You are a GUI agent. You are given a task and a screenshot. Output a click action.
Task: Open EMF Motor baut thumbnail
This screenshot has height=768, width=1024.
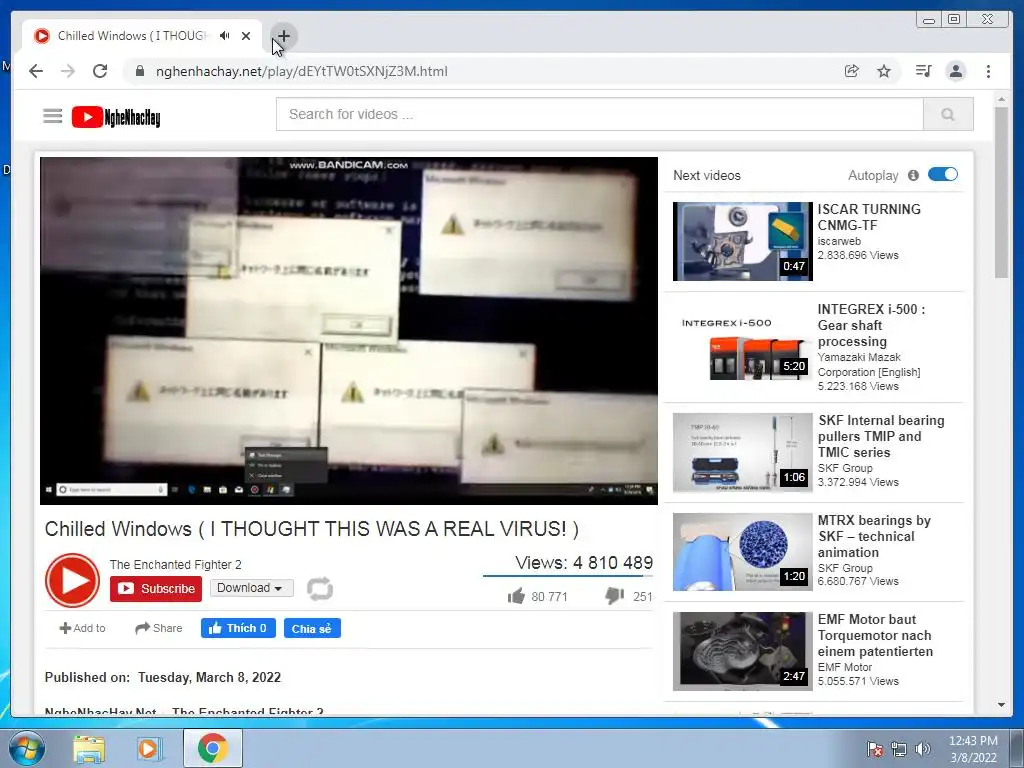[743, 651]
